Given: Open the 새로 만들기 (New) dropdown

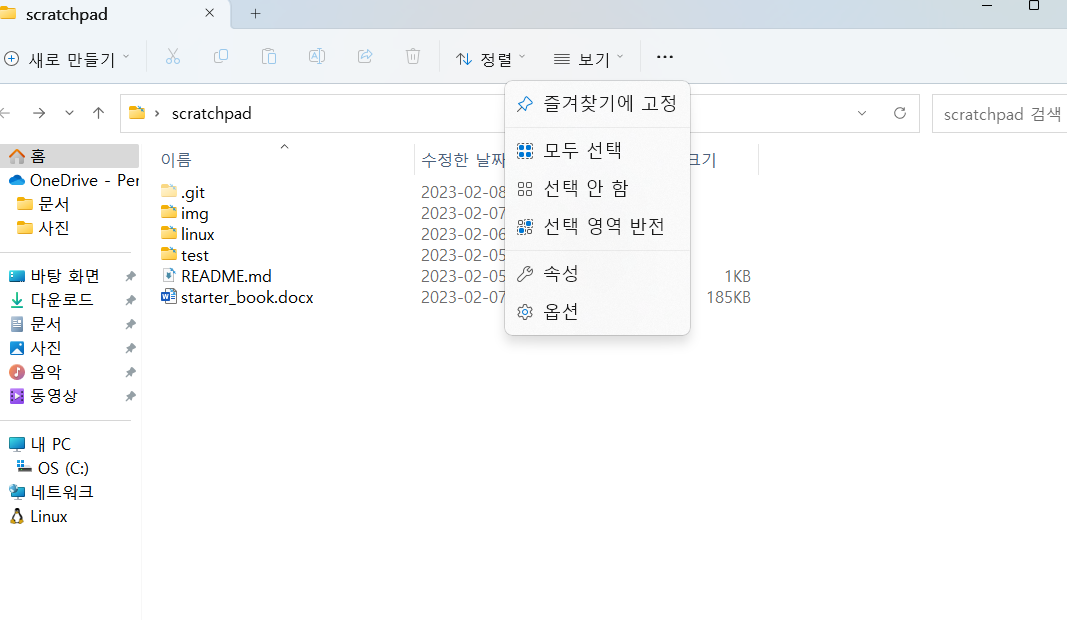Looking at the screenshot, I should [67, 58].
